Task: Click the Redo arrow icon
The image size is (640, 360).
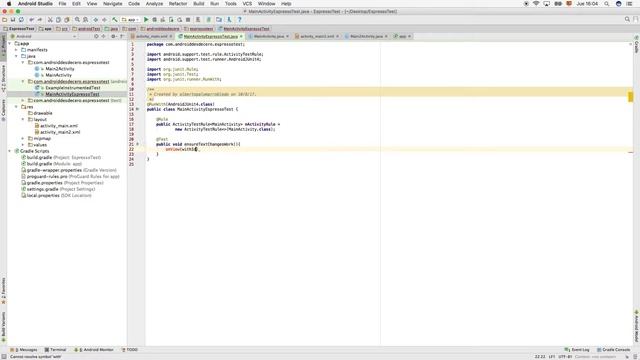Action: coord(40,20)
